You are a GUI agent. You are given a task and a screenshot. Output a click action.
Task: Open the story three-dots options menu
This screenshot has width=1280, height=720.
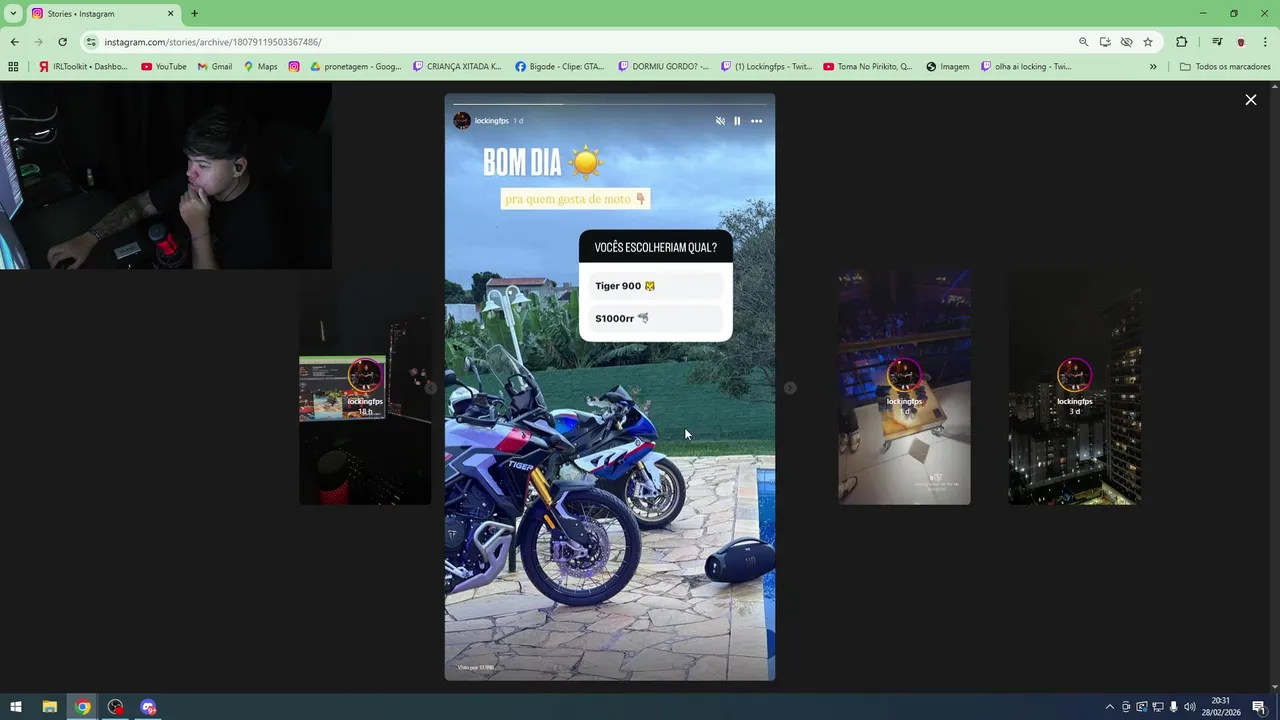pos(756,121)
